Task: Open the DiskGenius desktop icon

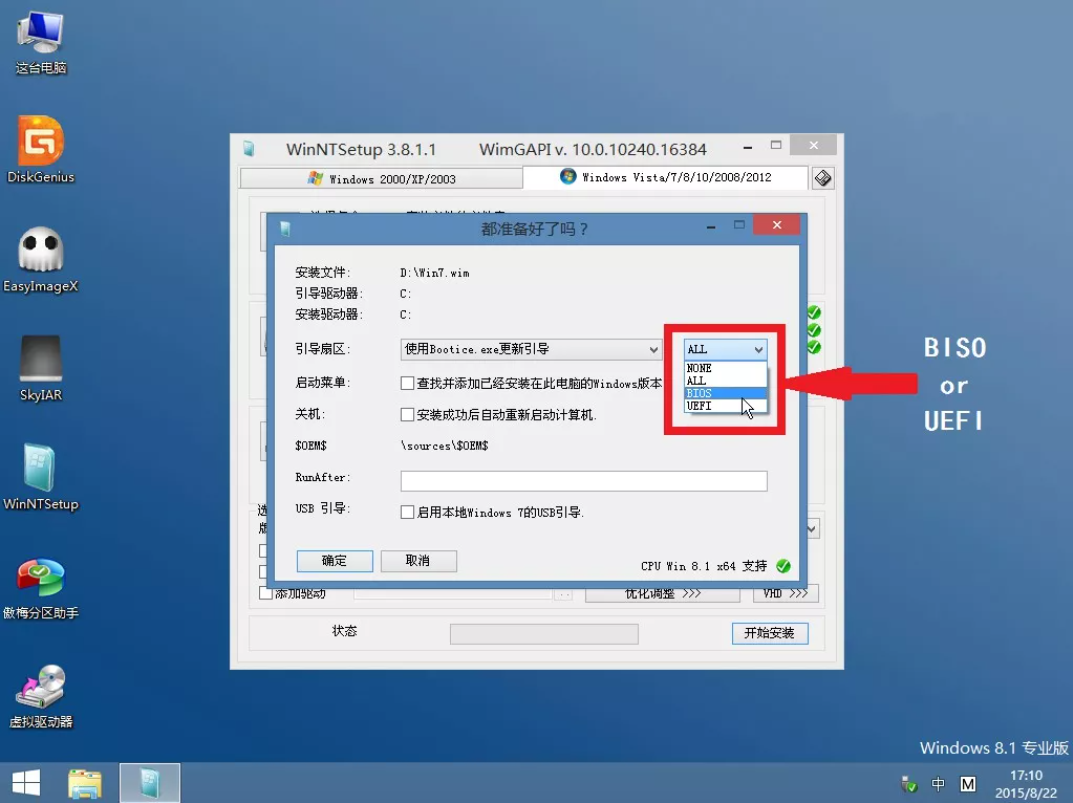Action: [x=40, y=149]
